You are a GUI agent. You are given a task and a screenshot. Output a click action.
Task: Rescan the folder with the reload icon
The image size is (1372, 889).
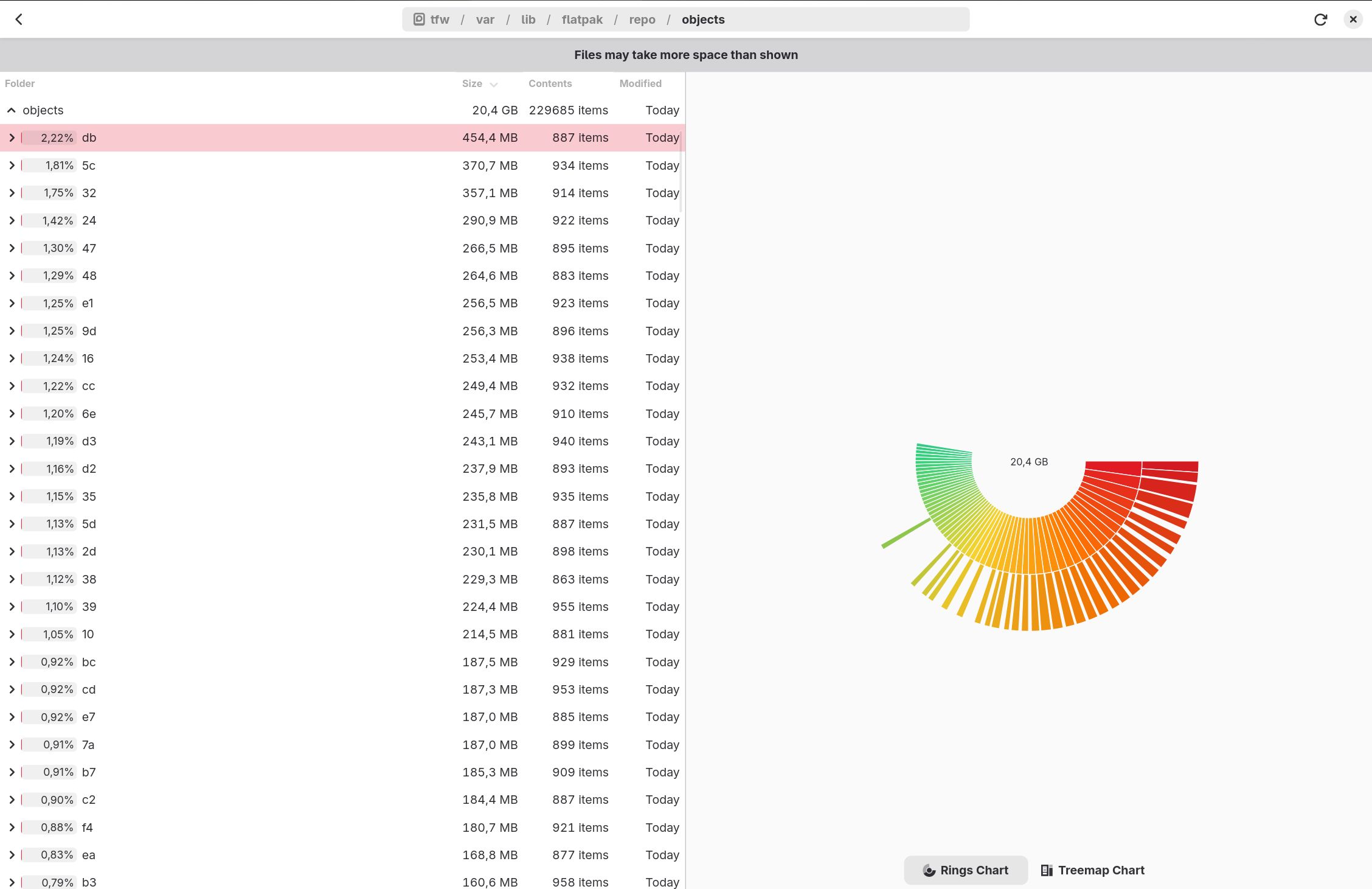(1320, 19)
